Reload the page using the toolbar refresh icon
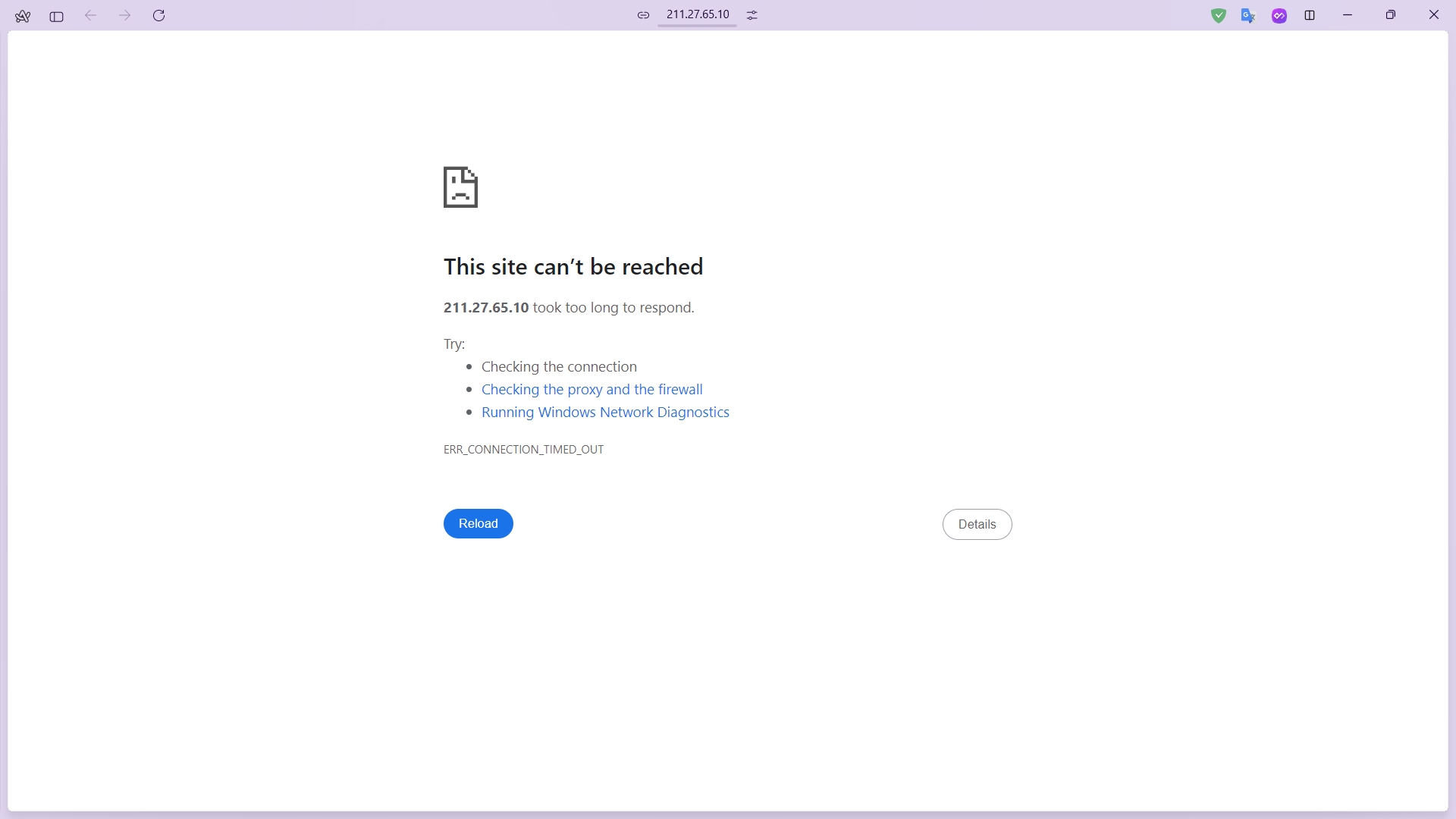The height and width of the screenshot is (819, 1456). (x=159, y=15)
